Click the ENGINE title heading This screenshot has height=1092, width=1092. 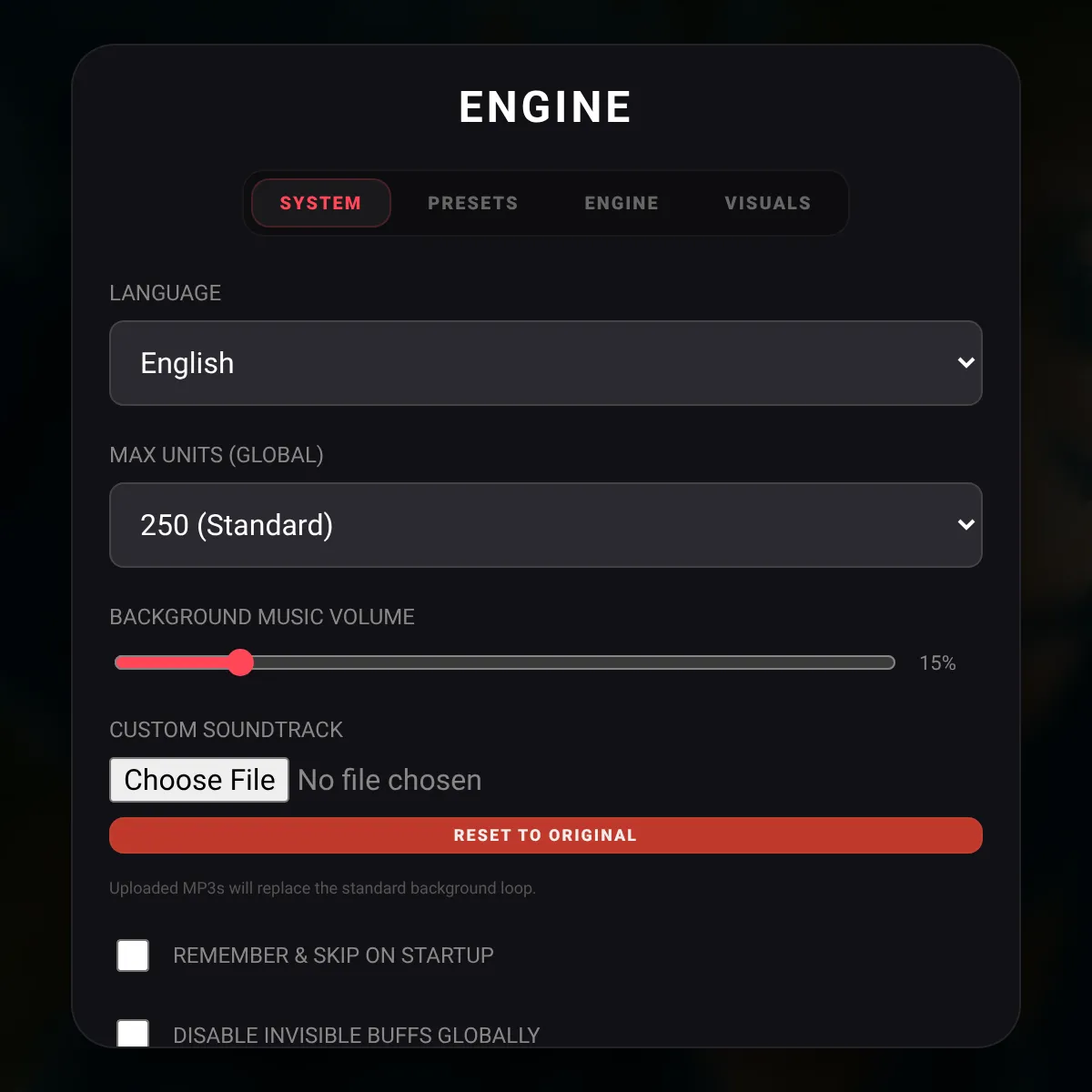click(546, 107)
